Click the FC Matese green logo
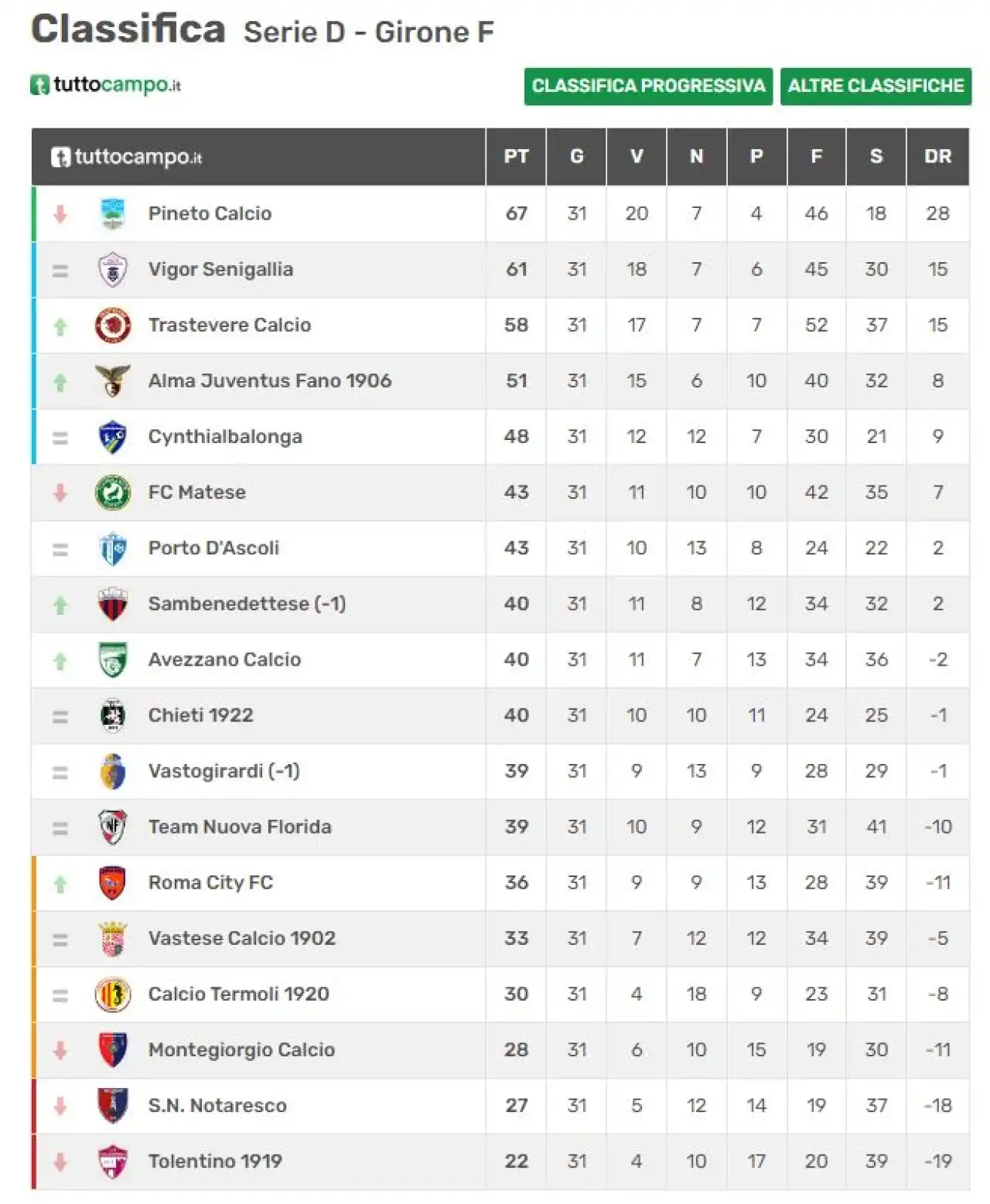This screenshot has height=1204, width=990. pos(113,493)
